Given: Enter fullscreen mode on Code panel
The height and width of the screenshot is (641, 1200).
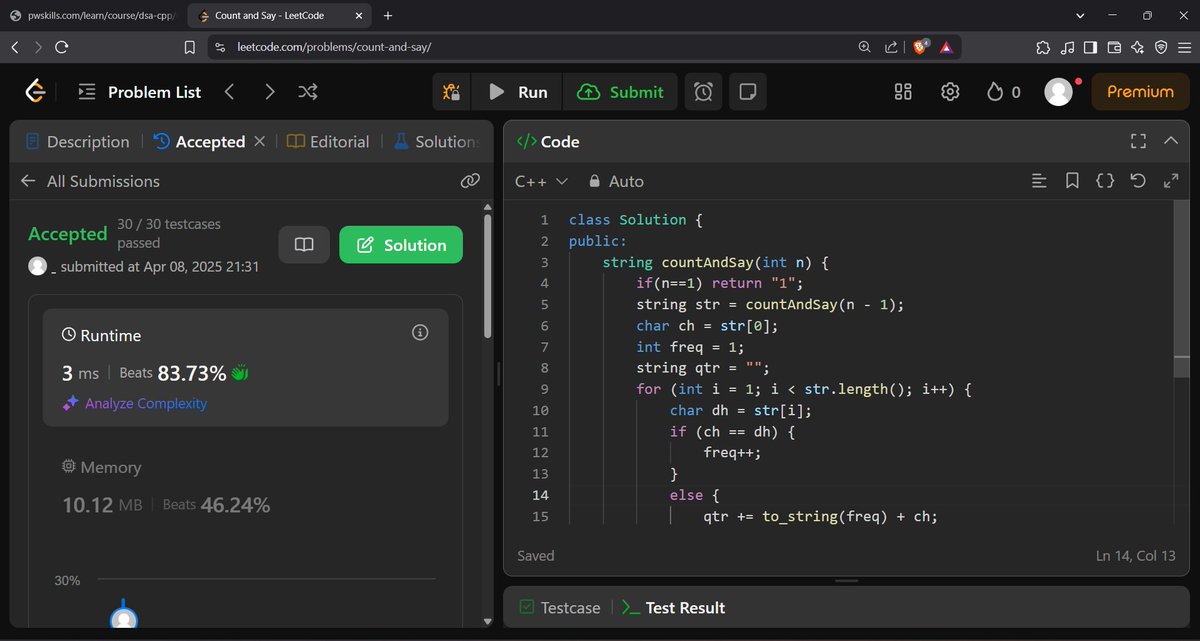Looking at the screenshot, I should (1138, 141).
